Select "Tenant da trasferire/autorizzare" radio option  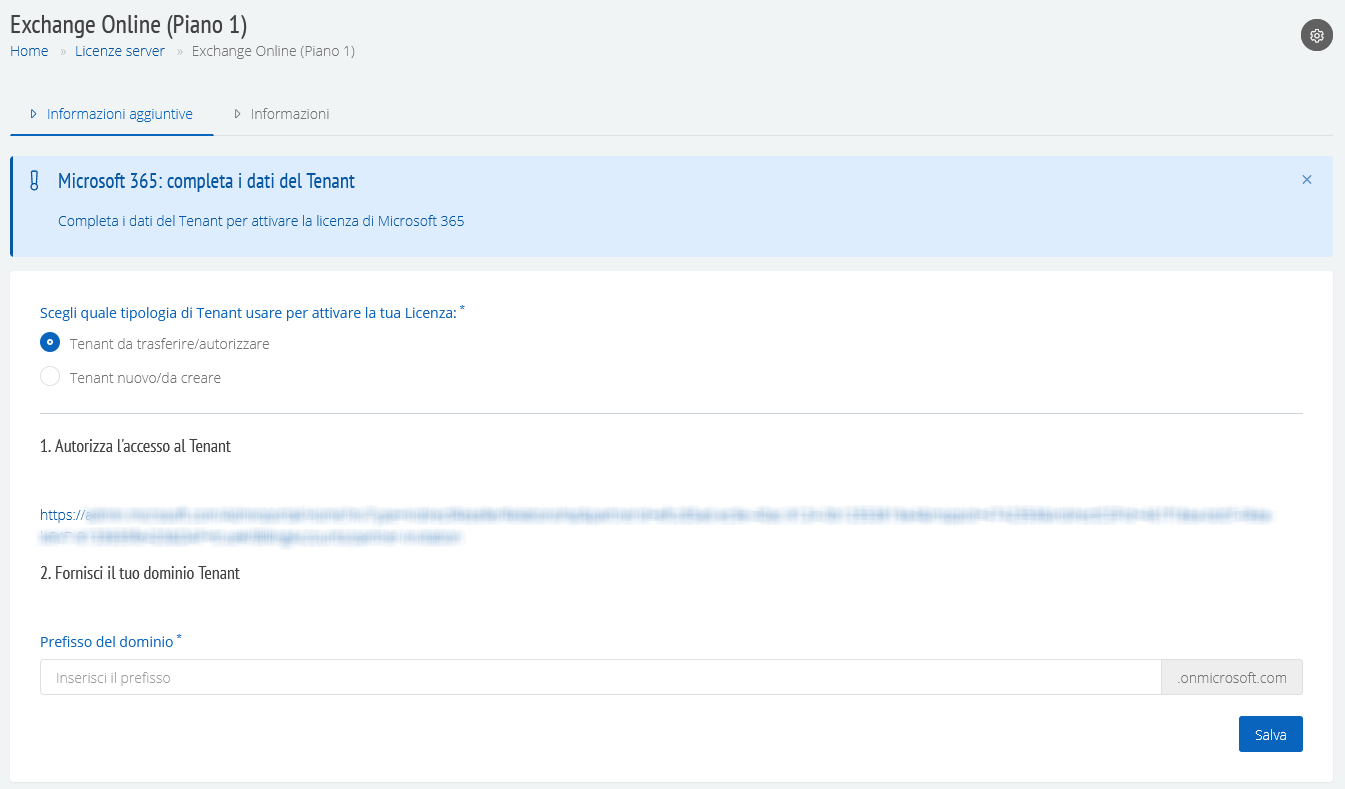(50, 343)
